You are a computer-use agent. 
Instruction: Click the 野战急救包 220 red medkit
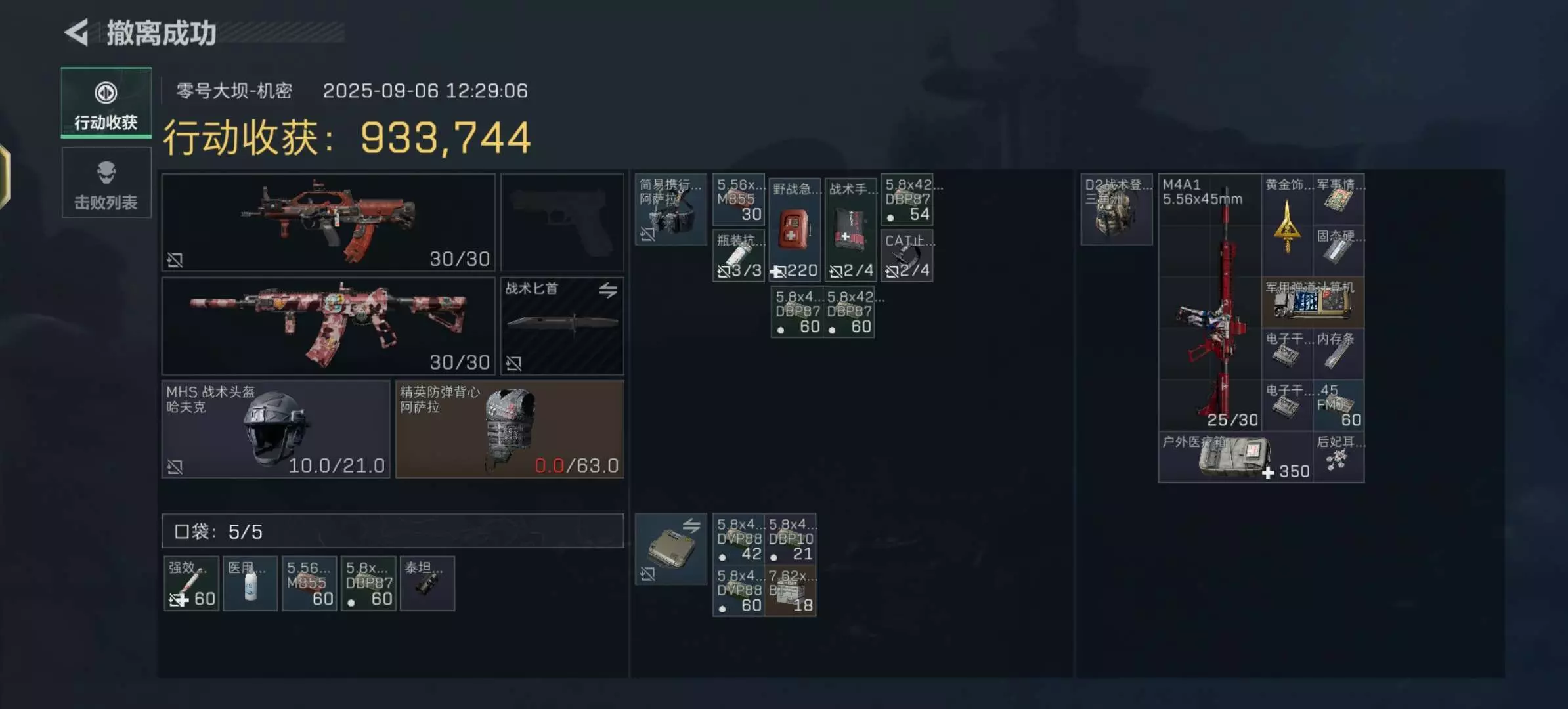coord(795,230)
